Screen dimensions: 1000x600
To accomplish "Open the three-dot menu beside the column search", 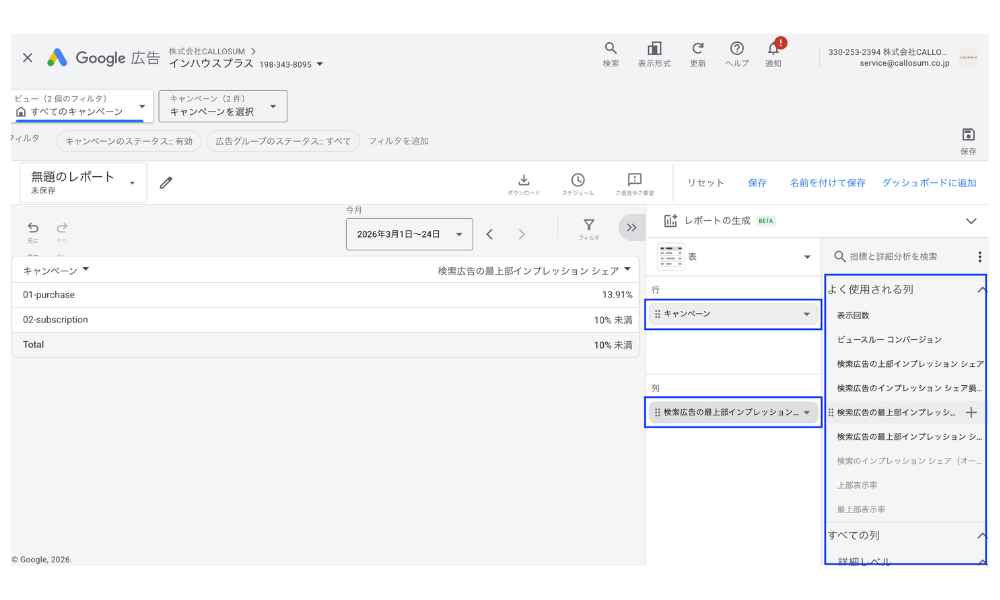I will (x=980, y=256).
